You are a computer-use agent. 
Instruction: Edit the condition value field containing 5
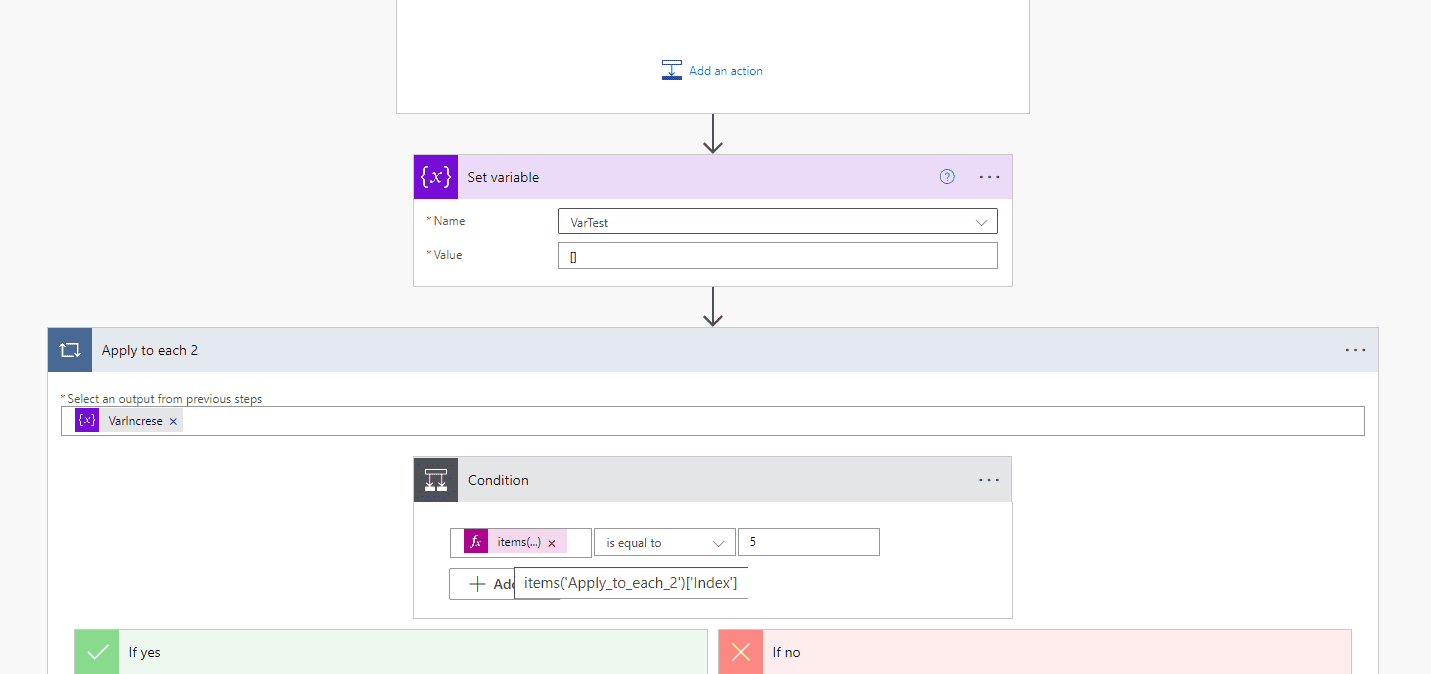808,541
